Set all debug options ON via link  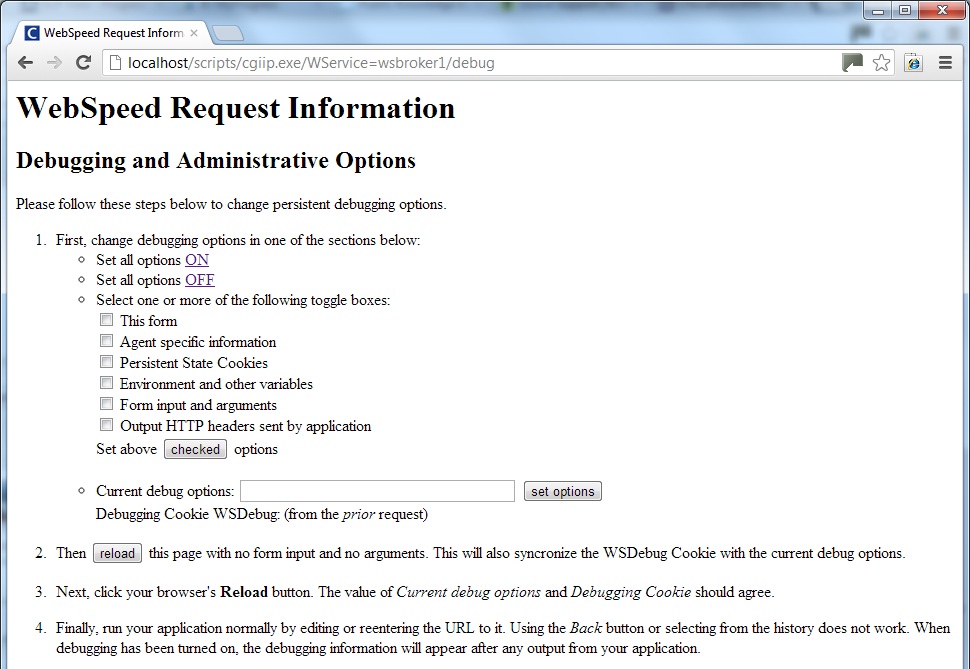(x=197, y=259)
